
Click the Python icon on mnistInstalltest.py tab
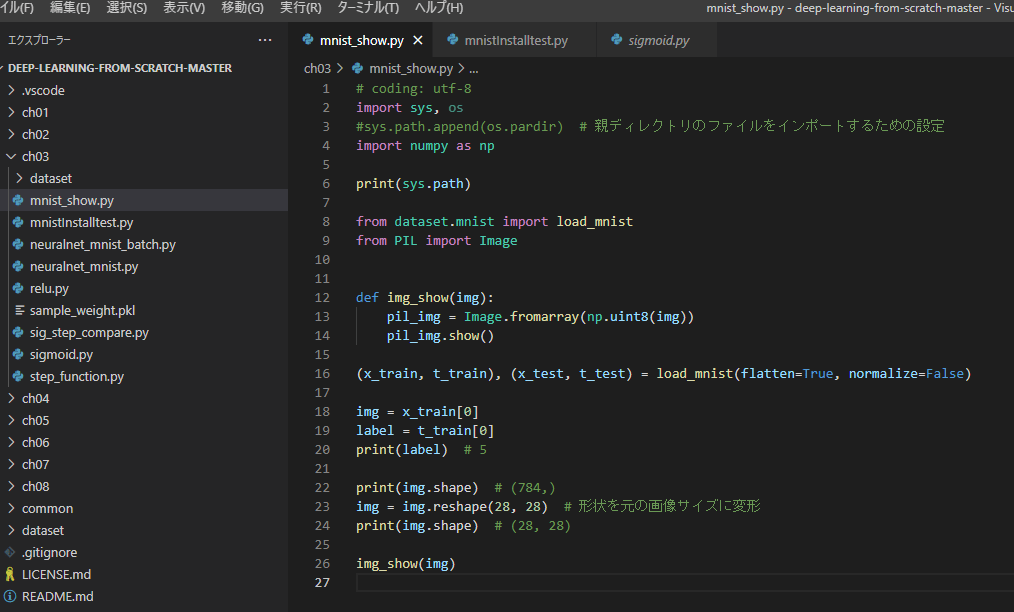click(x=453, y=39)
